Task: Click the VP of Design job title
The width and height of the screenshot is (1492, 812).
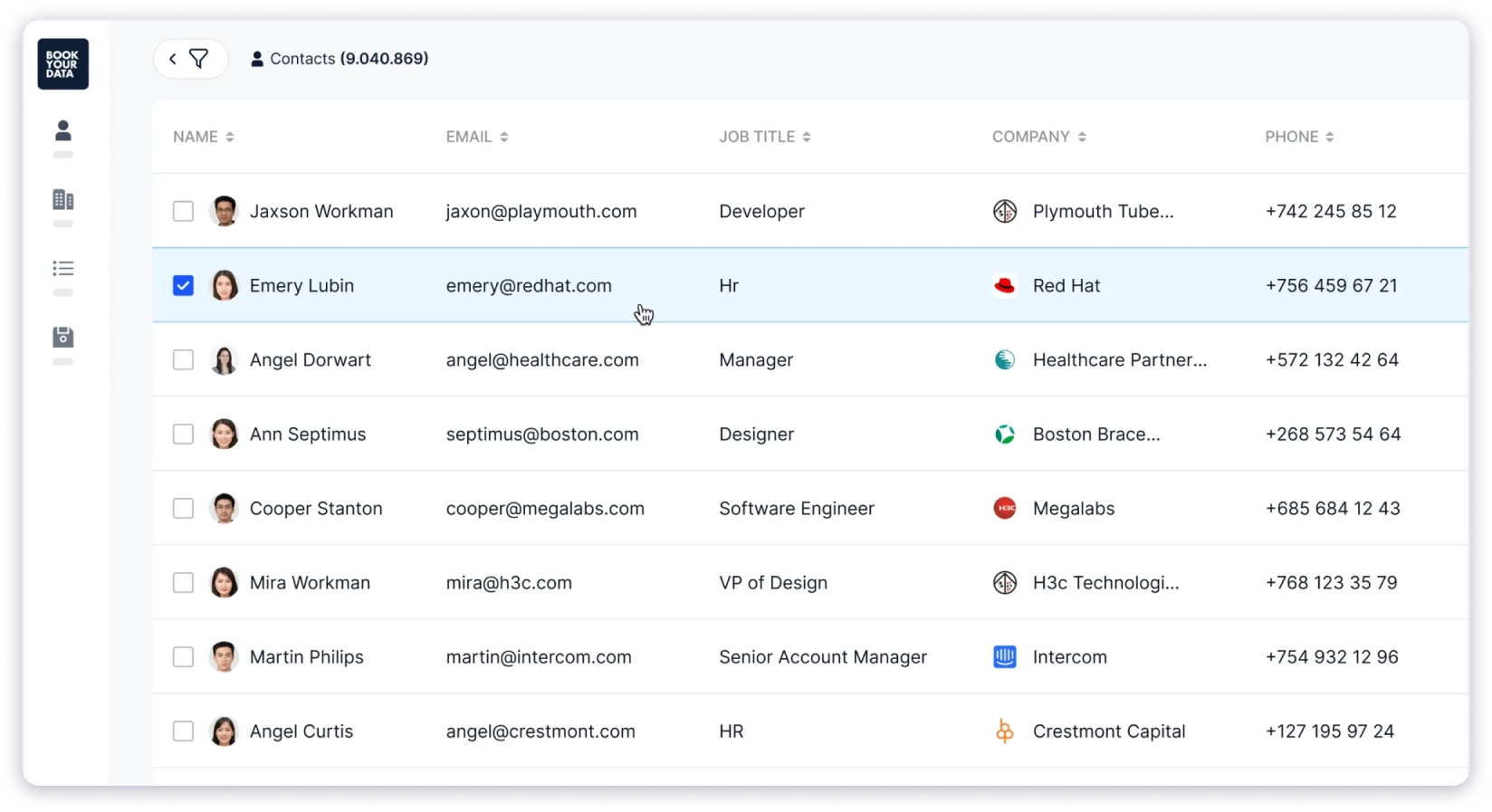Action: pyautogui.click(x=773, y=582)
